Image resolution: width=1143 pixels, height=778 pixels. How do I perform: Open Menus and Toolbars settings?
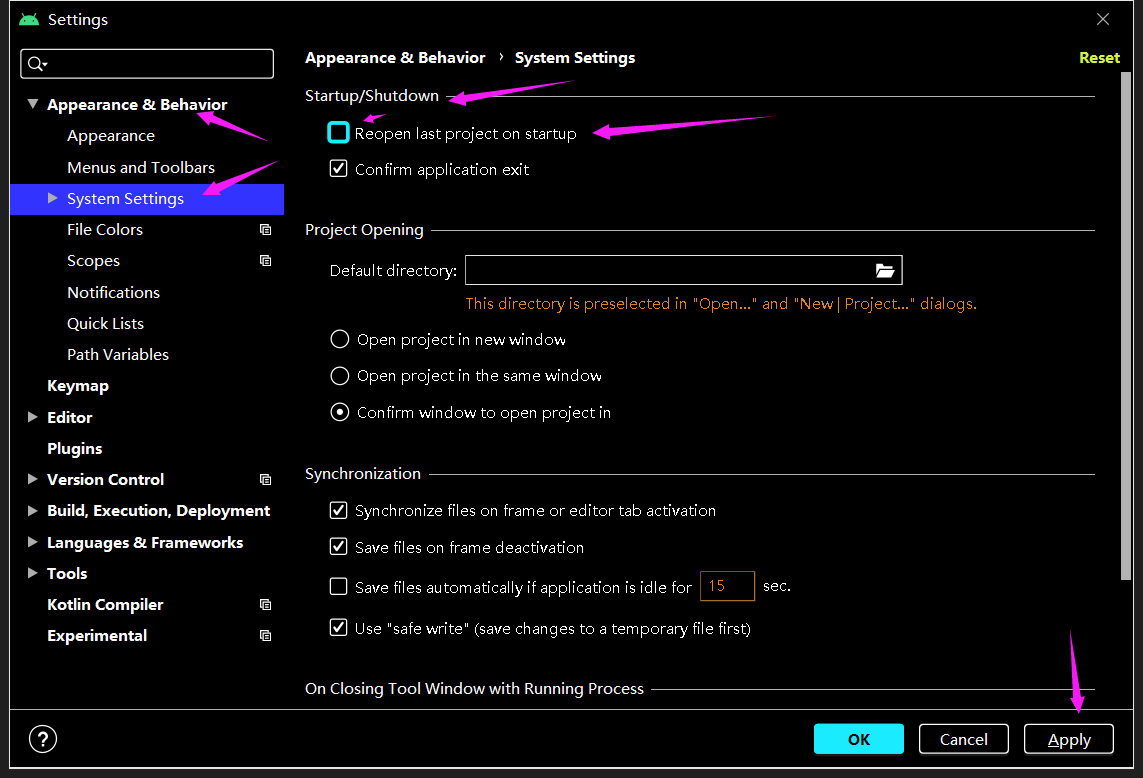tap(141, 168)
